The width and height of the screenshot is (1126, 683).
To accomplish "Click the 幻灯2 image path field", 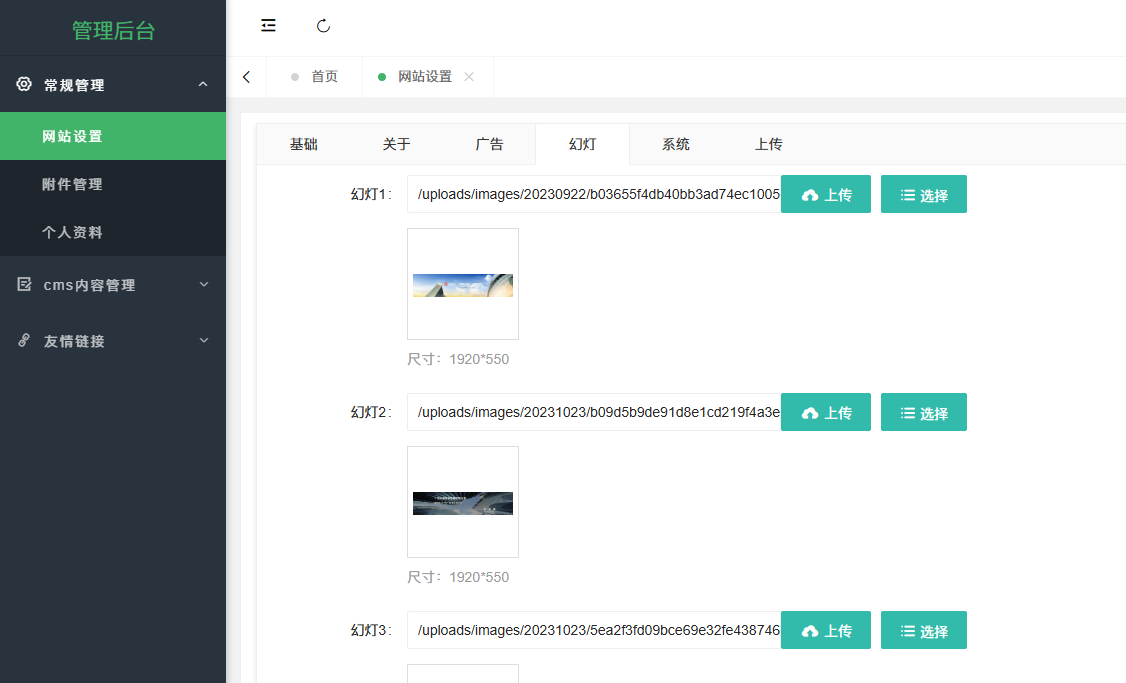I will (x=594, y=412).
